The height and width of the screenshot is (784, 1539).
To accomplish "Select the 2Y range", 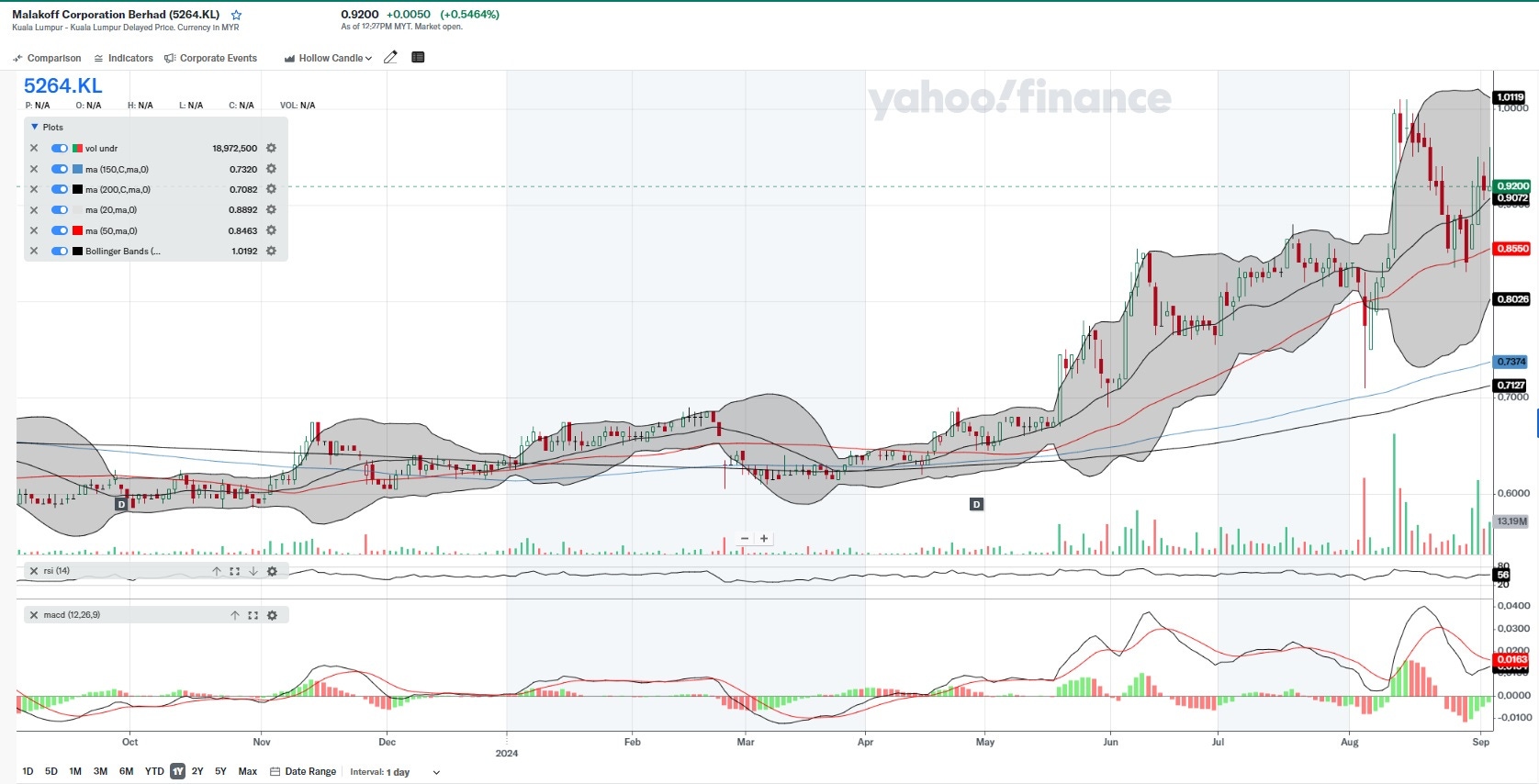I will pos(197,771).
